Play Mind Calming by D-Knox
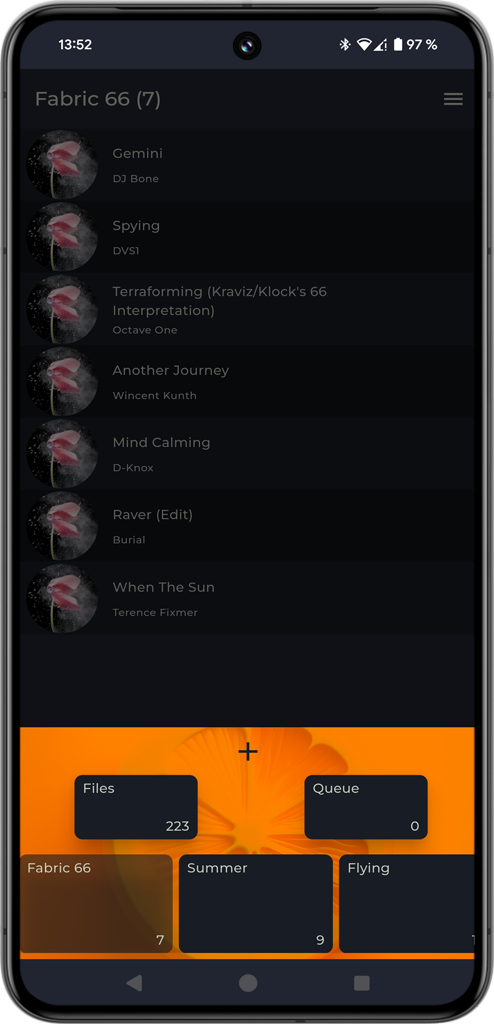Viewport: 494px width, 1024px height. coord(247,453)
